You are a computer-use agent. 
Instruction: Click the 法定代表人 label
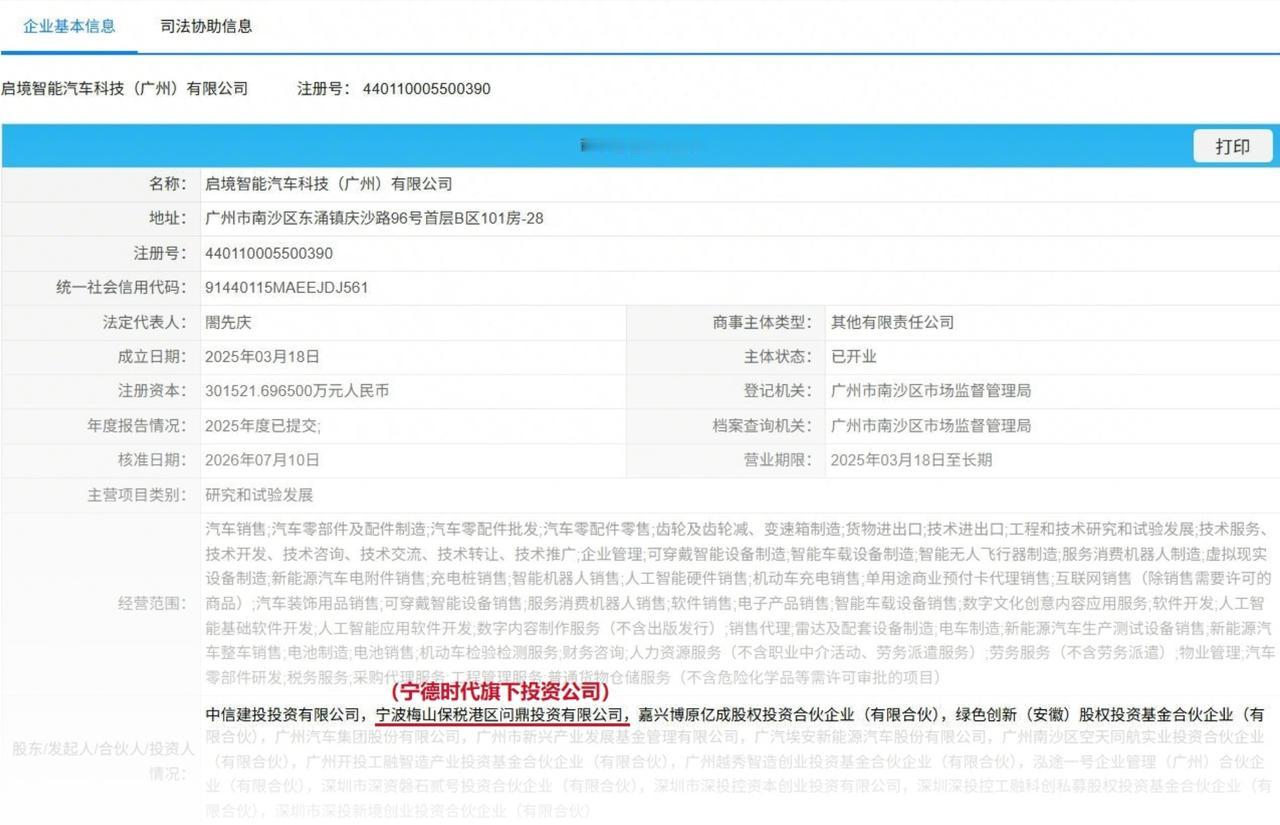click(x=145, y=322)
